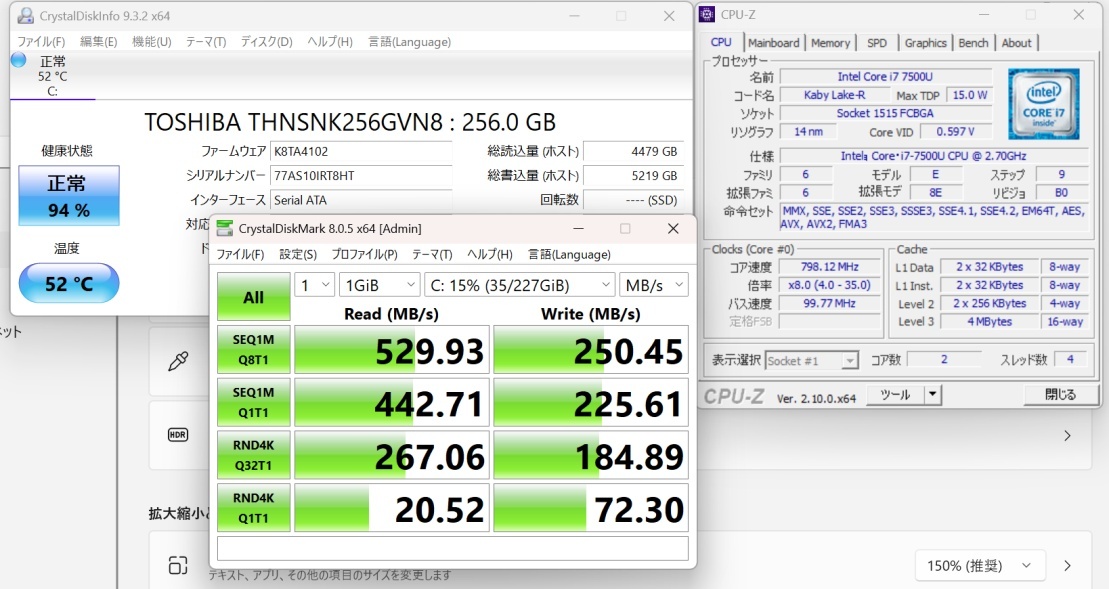Screen dimensions: 1109x589
Task: Click the HDR icon in Settings window
Action: click(x=178, y=435)
